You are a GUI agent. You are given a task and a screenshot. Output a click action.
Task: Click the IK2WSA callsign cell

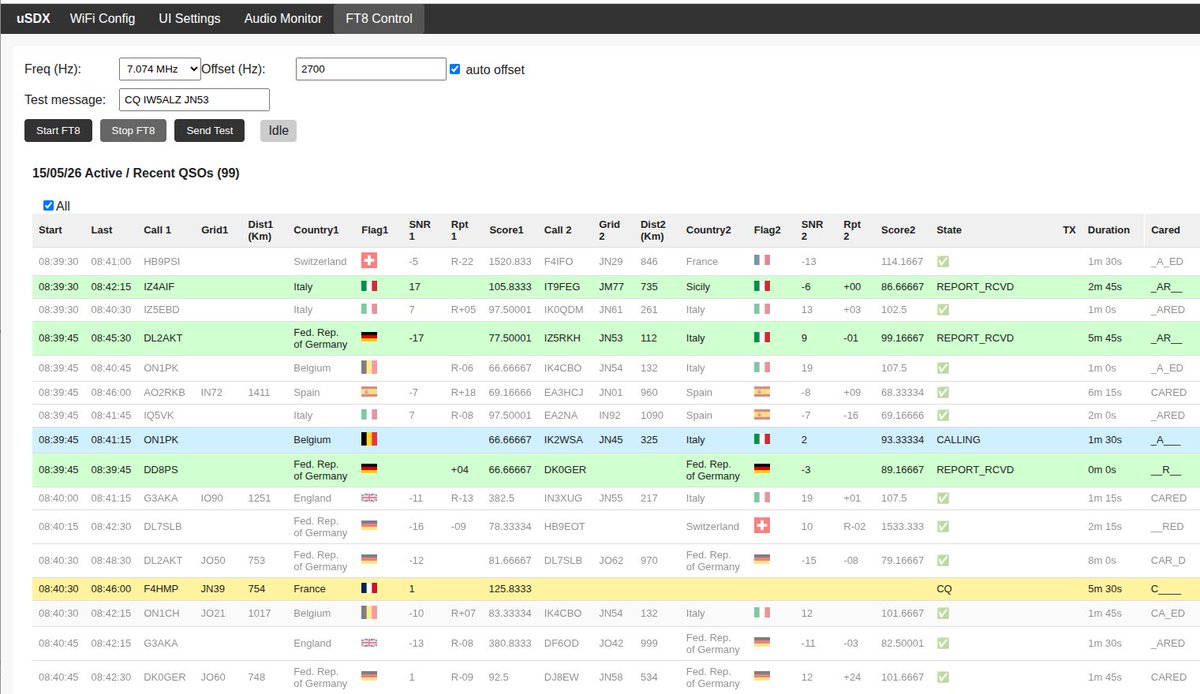pos(564,439)
